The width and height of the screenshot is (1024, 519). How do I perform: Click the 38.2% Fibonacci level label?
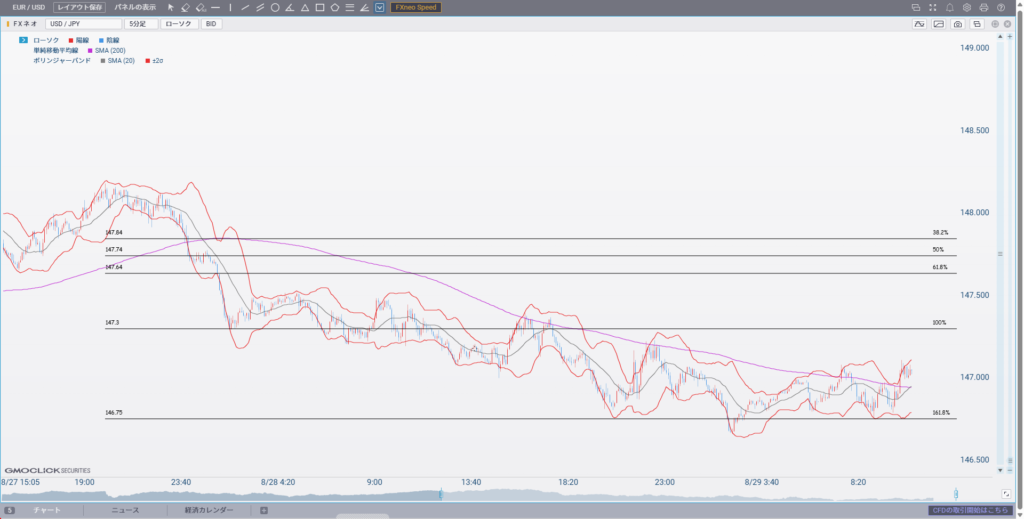tap(940, 232)
